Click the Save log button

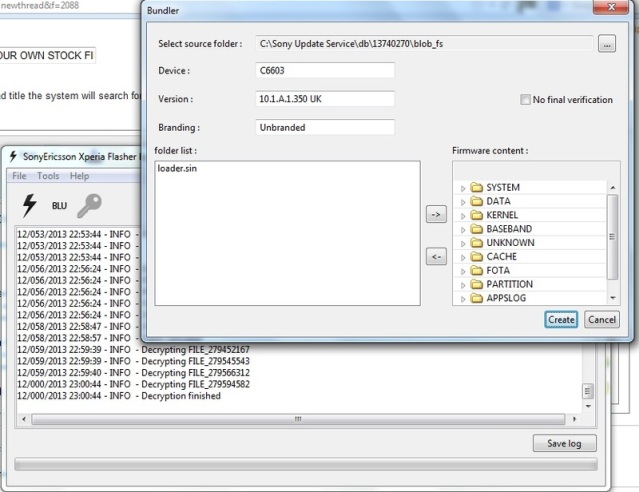coord(564,443)
